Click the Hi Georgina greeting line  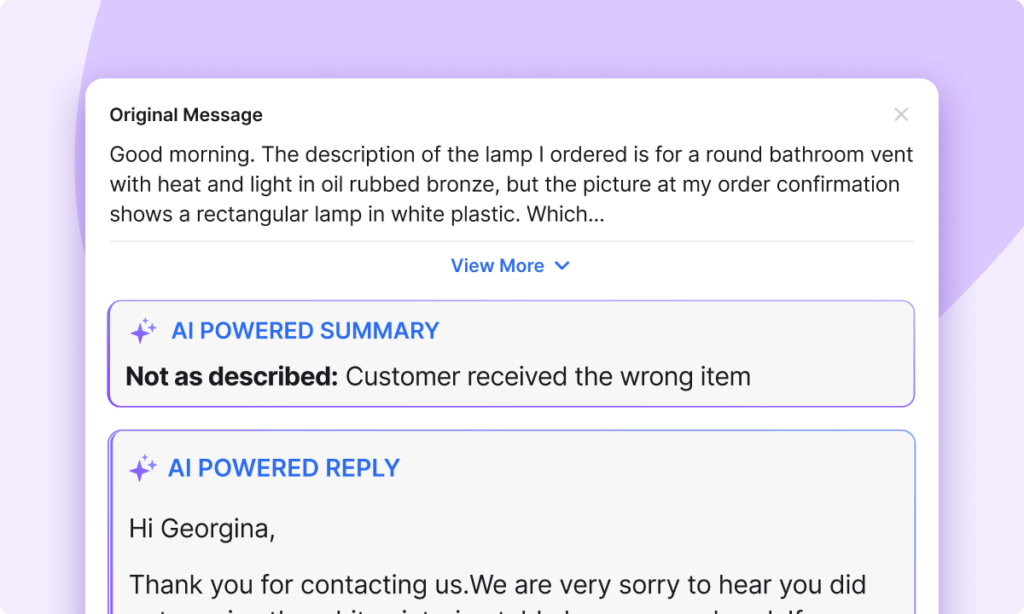[x=202, y=528]
